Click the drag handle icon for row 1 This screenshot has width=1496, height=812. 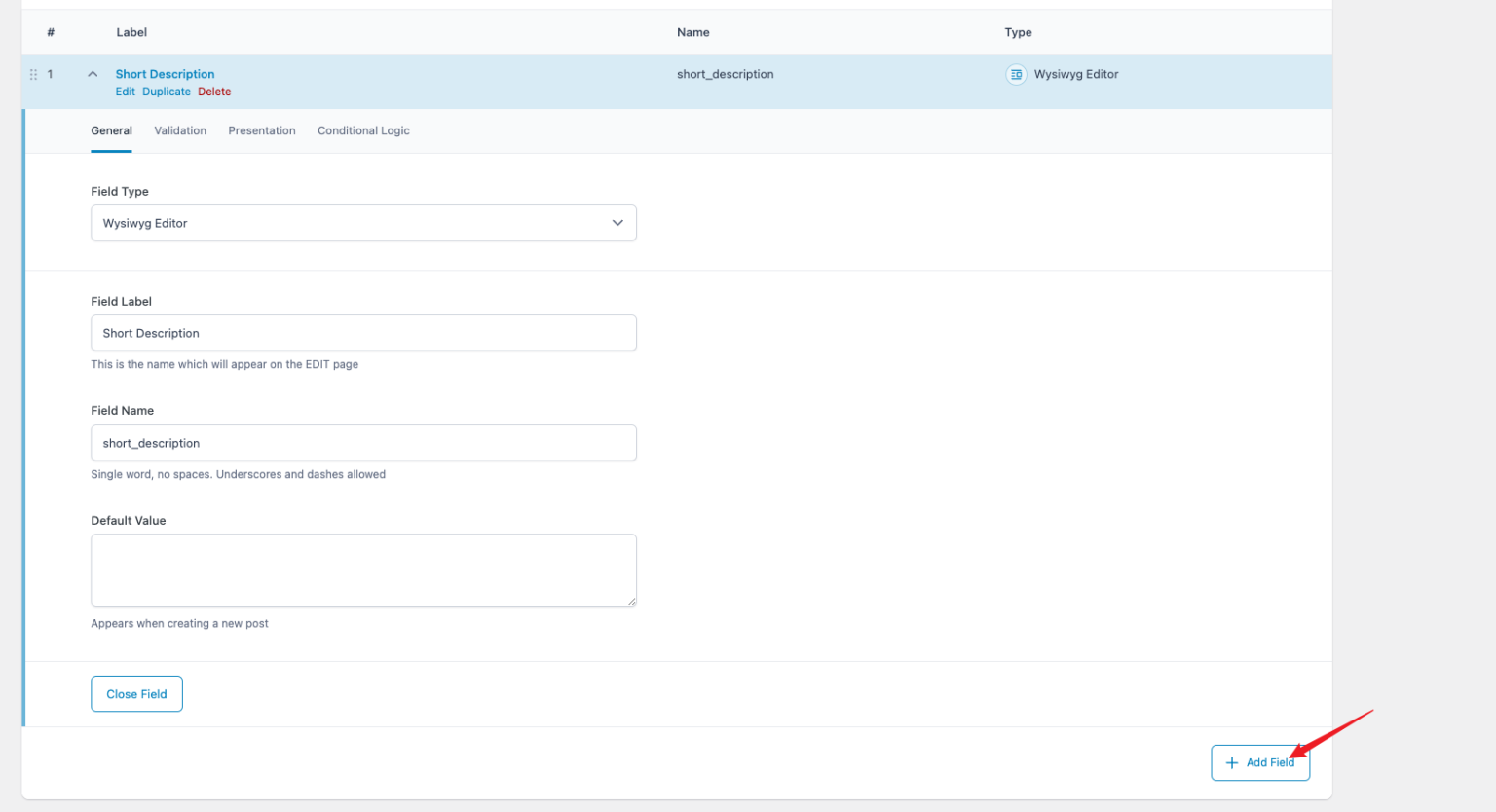click(x=33, y=74)
